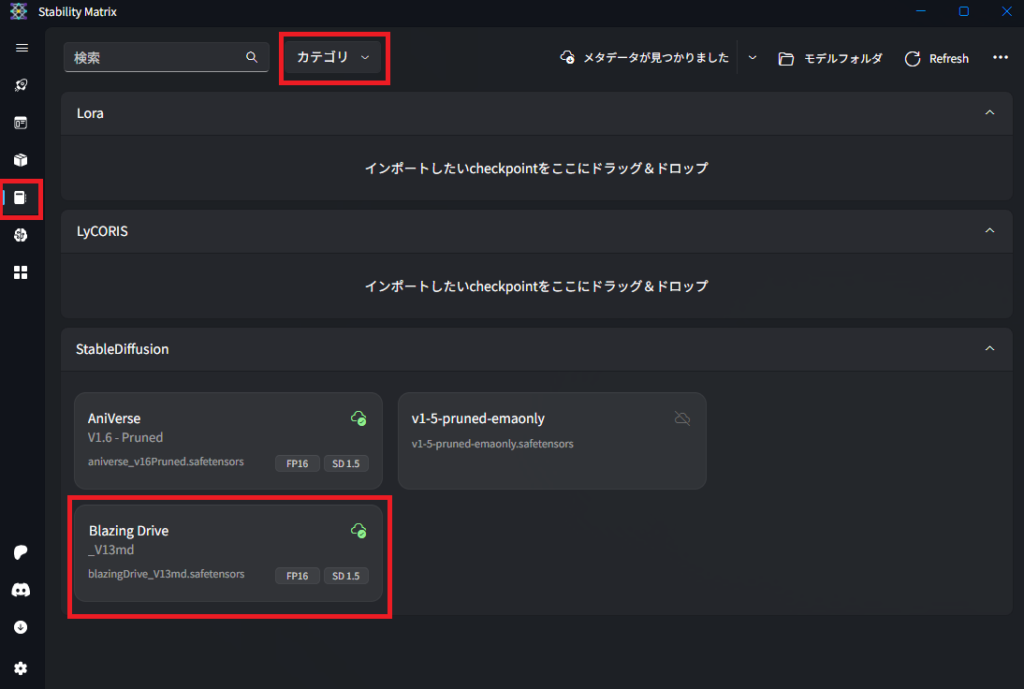Click the _V13md version text
Image resolution: width=1024 pixels, height=689 pixels.
(111, 550)
